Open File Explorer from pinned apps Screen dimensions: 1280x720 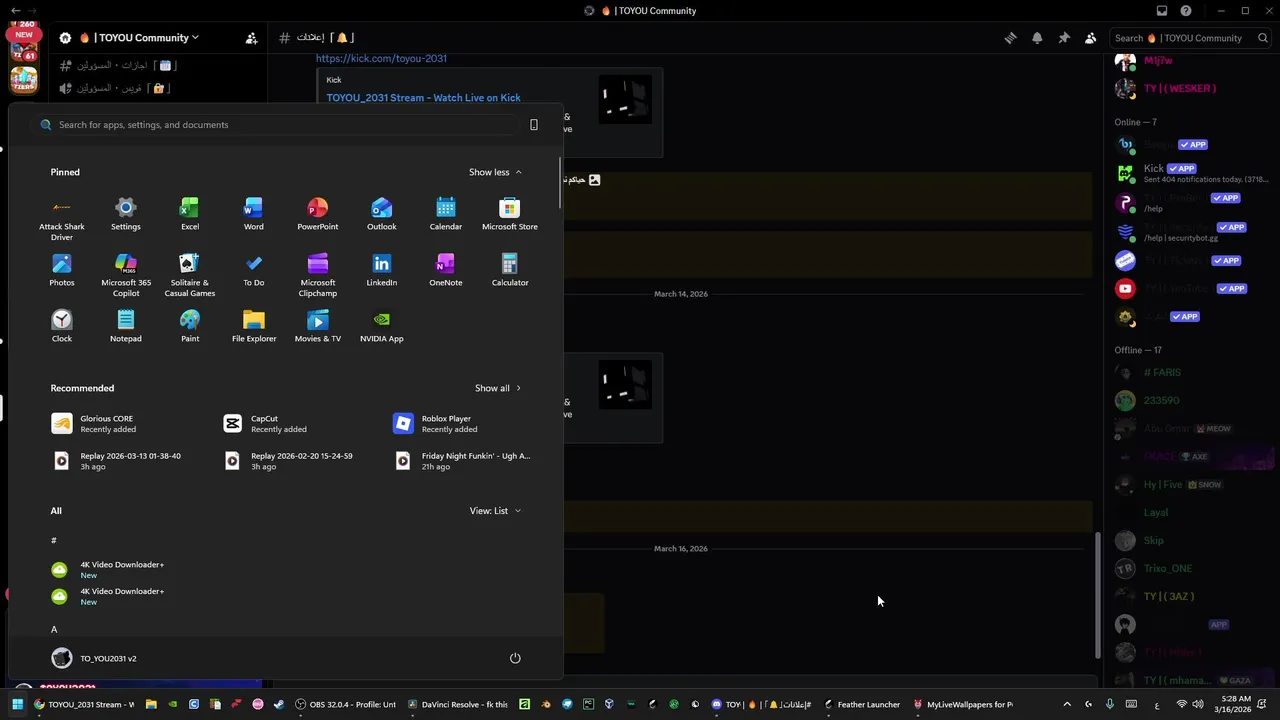coord(254,326)
